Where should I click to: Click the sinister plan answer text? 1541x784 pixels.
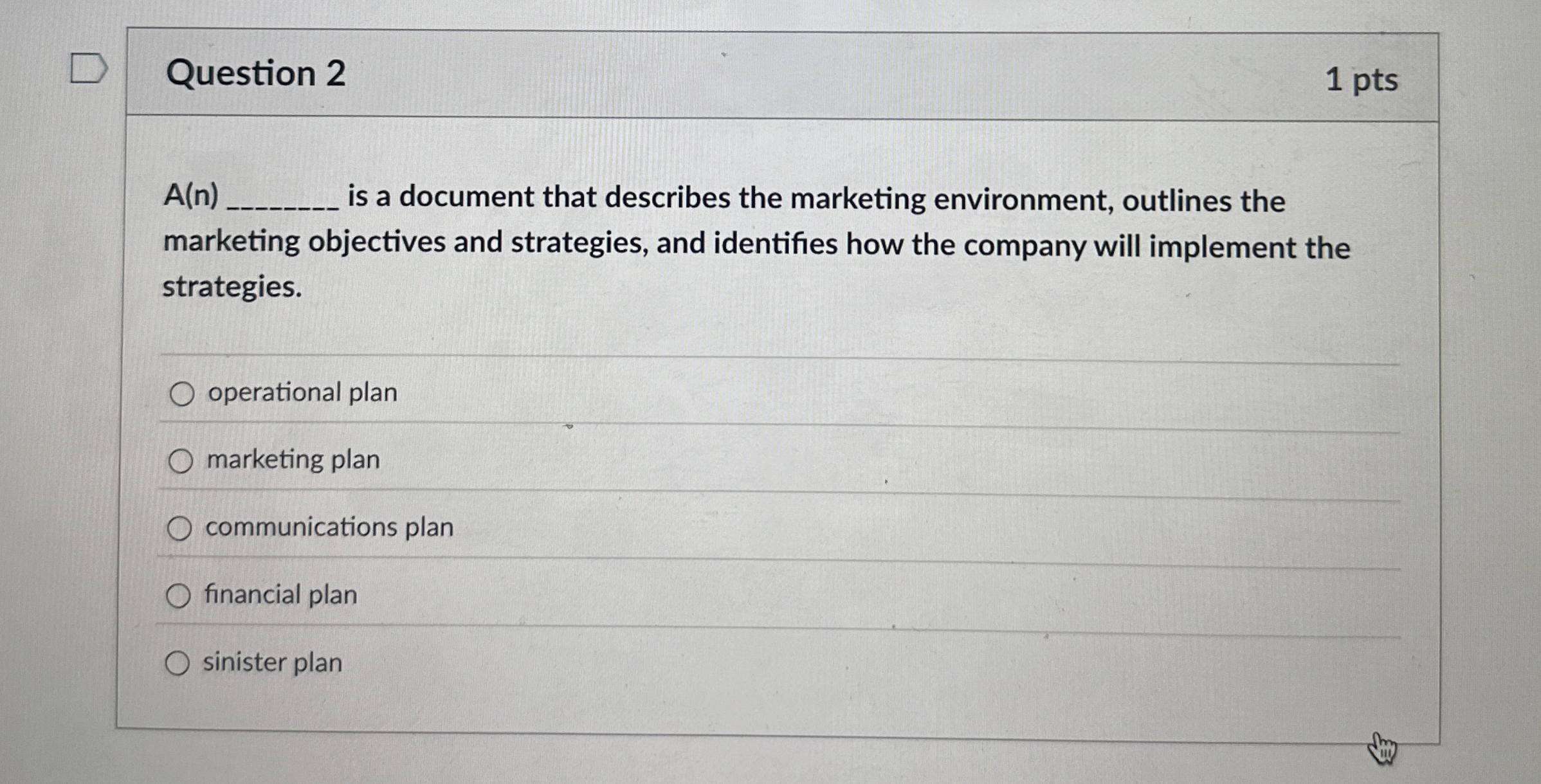click(x=271, y=663)
